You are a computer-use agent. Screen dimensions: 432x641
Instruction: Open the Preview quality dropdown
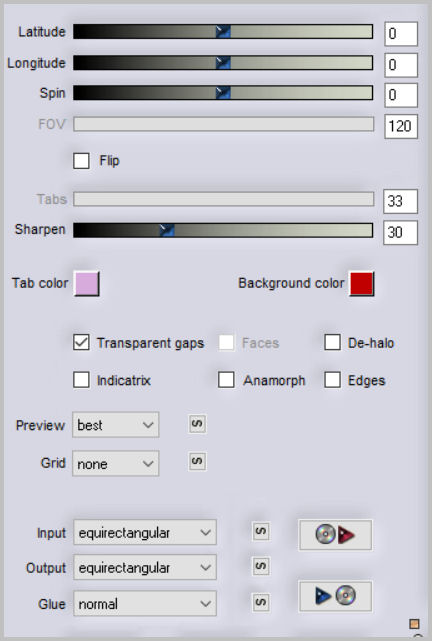click(x=116, y=425)
